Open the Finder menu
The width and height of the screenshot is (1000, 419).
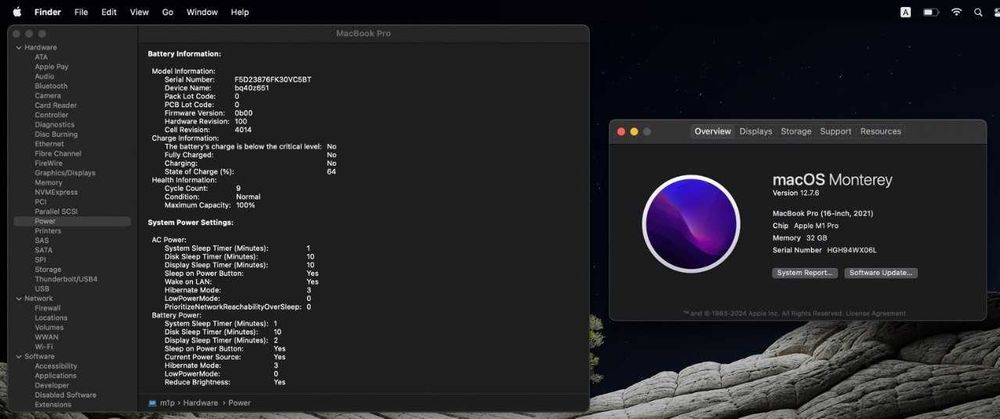pyautogui.click(x=47, y=12)
